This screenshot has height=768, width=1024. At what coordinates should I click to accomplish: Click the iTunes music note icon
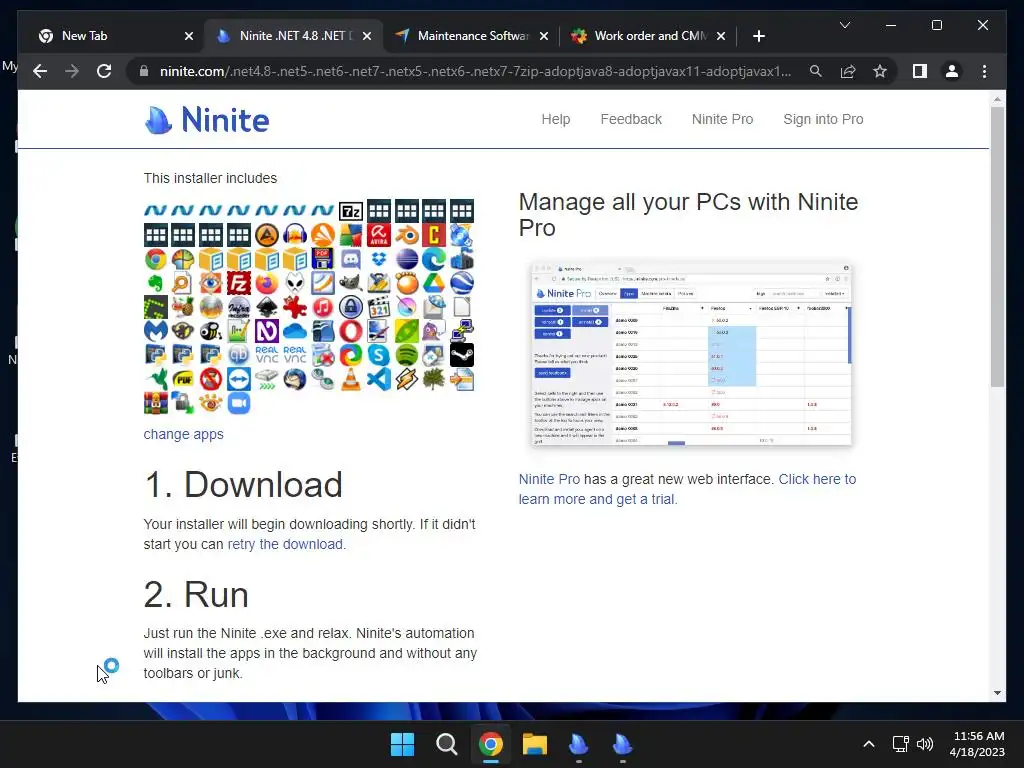click(323, 307)
